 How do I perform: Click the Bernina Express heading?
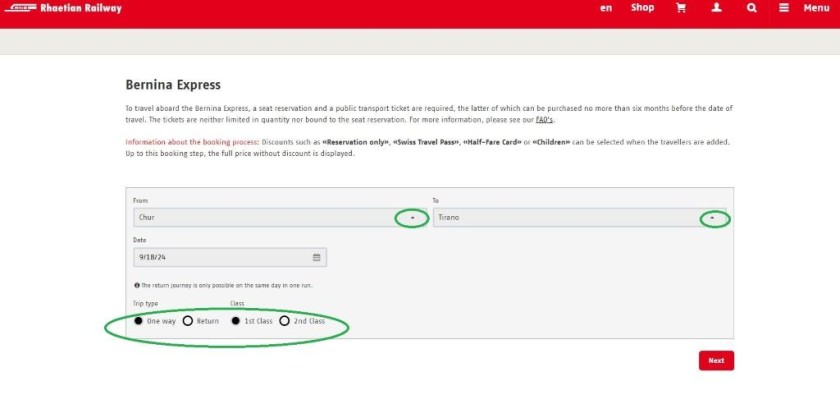tap(173, 85)
